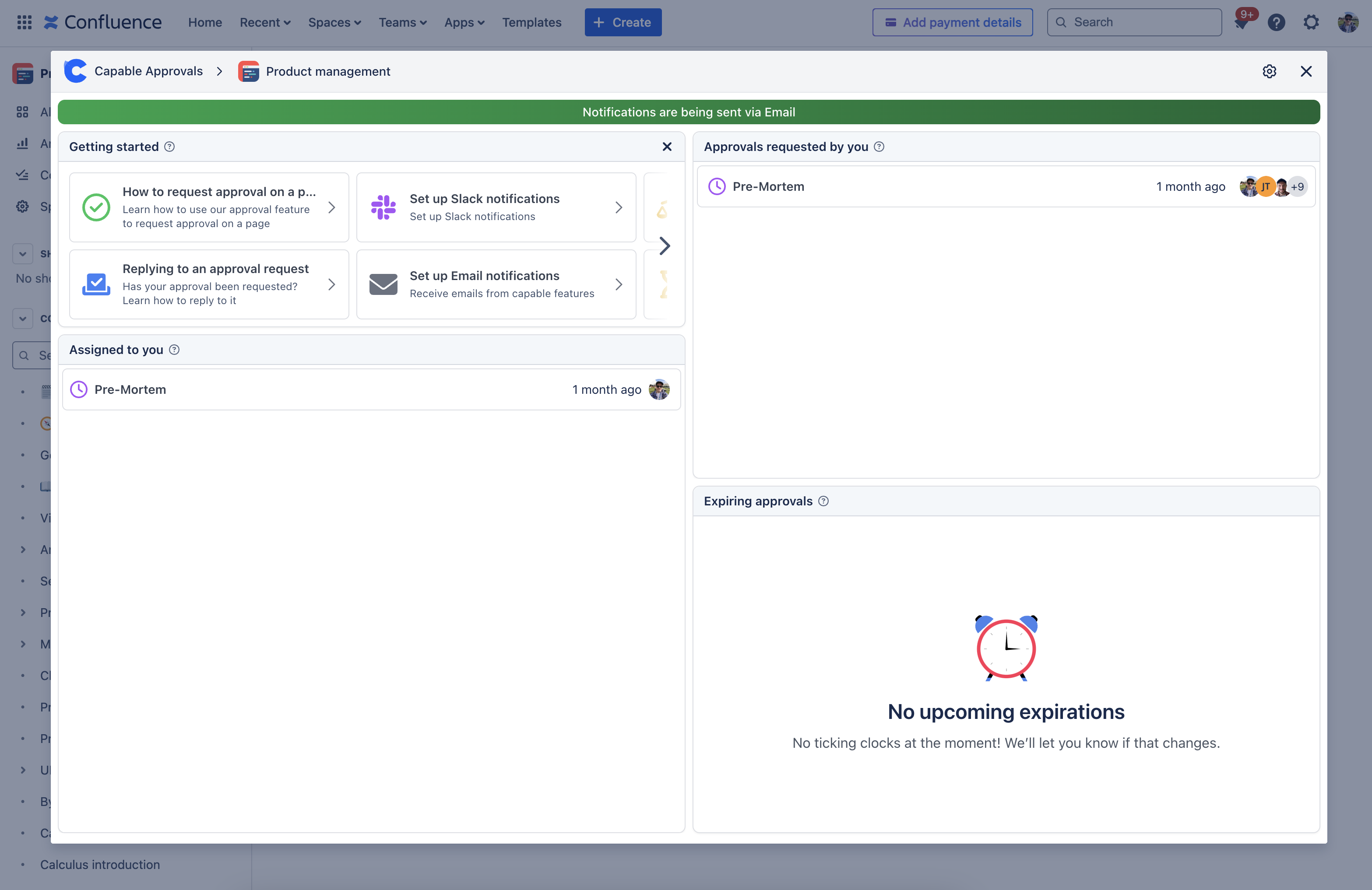This screenshot has width=1372, height=890.
Task: Click help icon beside Expiring approvals
Action: pyautogui.click(x=823, y=501)
